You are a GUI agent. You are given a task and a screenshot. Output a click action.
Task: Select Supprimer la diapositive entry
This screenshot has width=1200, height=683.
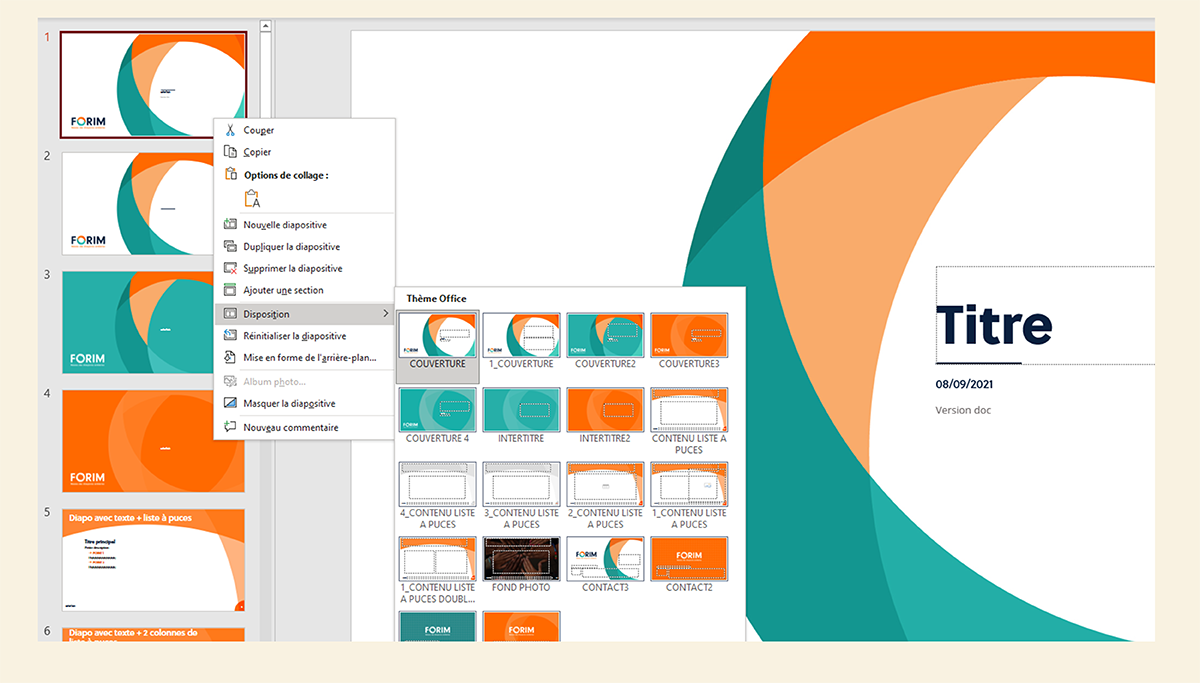point(305,269)
